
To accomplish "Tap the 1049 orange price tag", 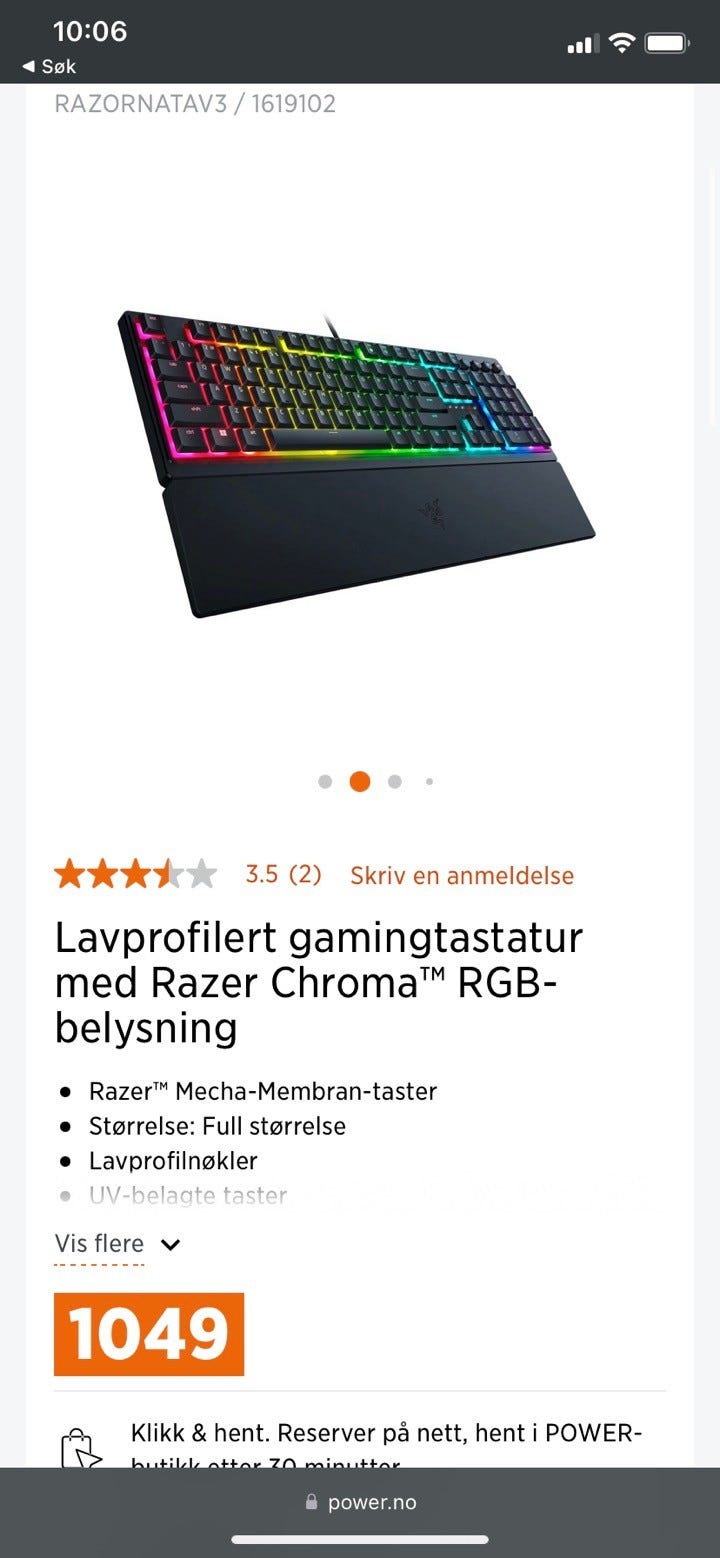I will click(x=149, y=1334).
